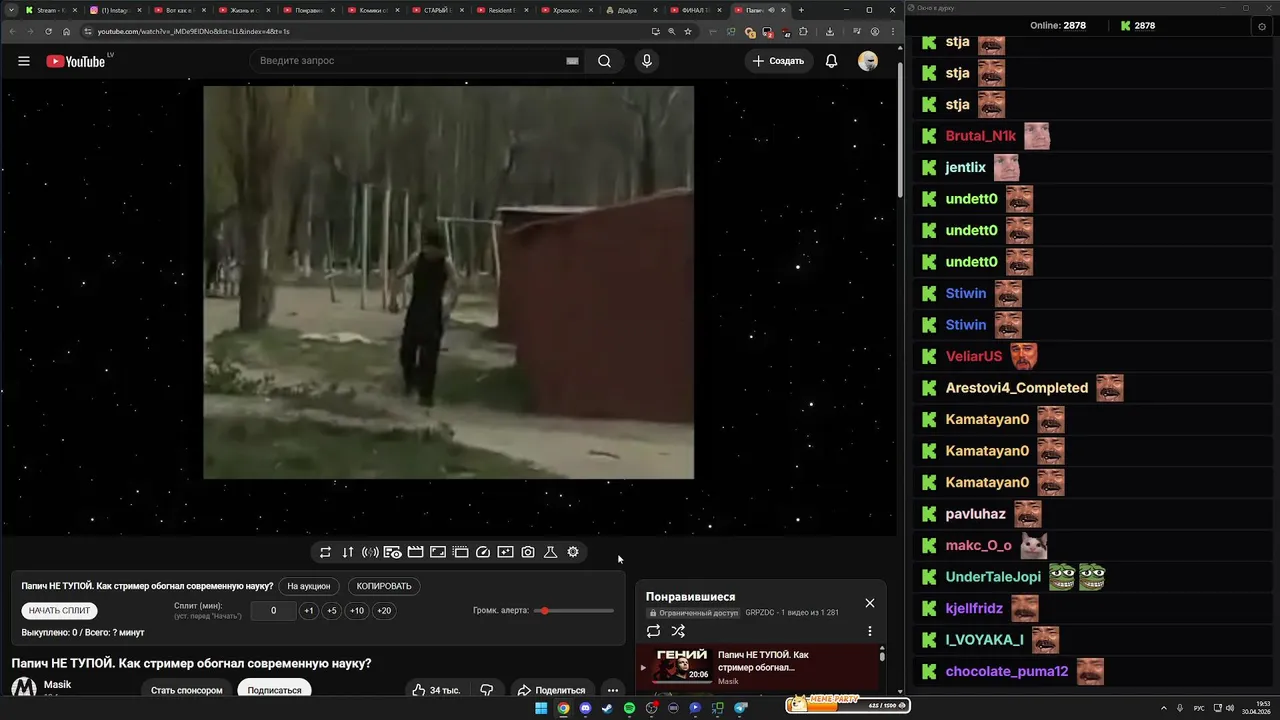Switch to the СТАРЫЙ browser tab
1280x720 pixels.
coord(437,10)
